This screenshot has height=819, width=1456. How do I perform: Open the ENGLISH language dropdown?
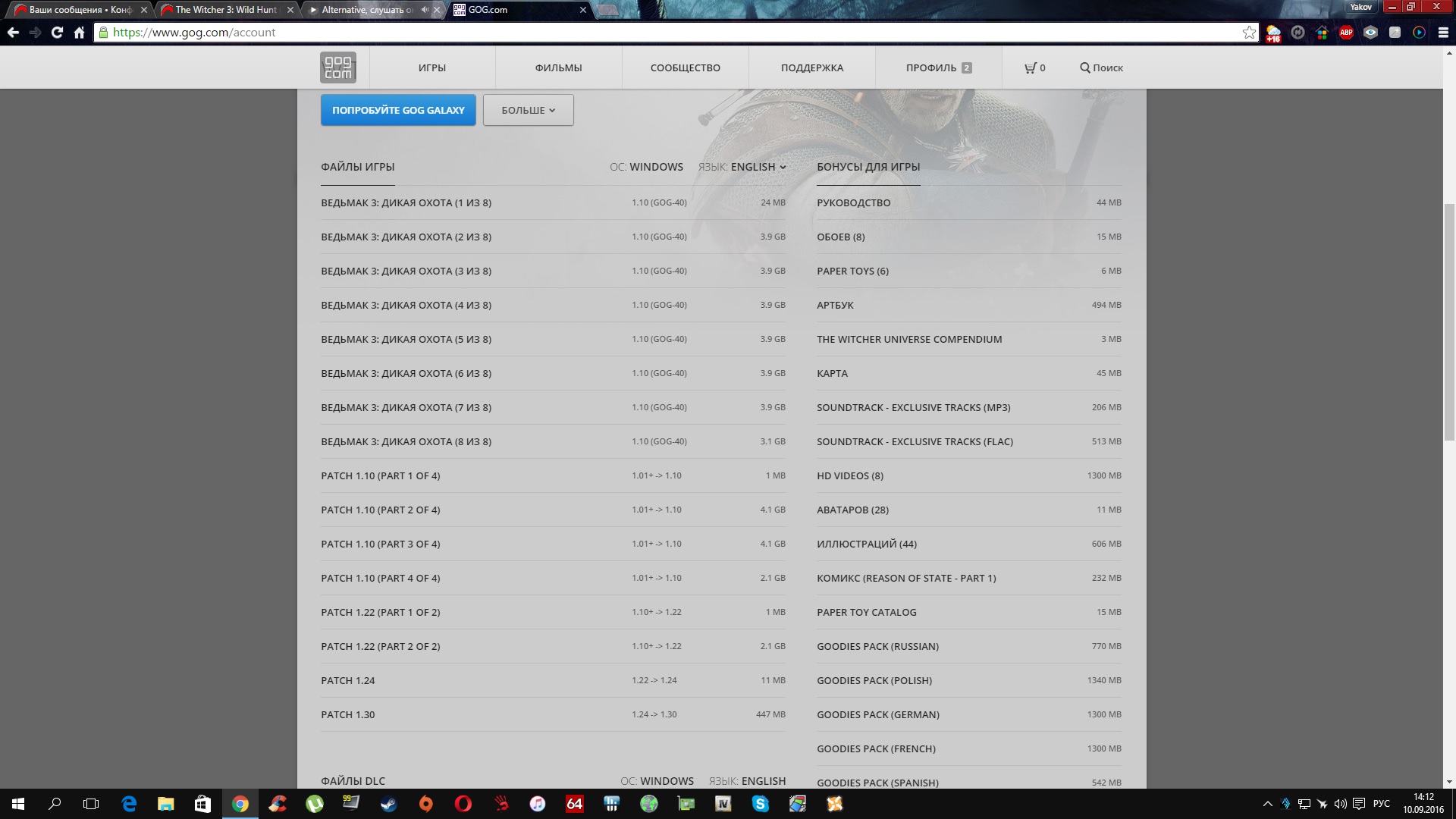click(x=758, y=167)
